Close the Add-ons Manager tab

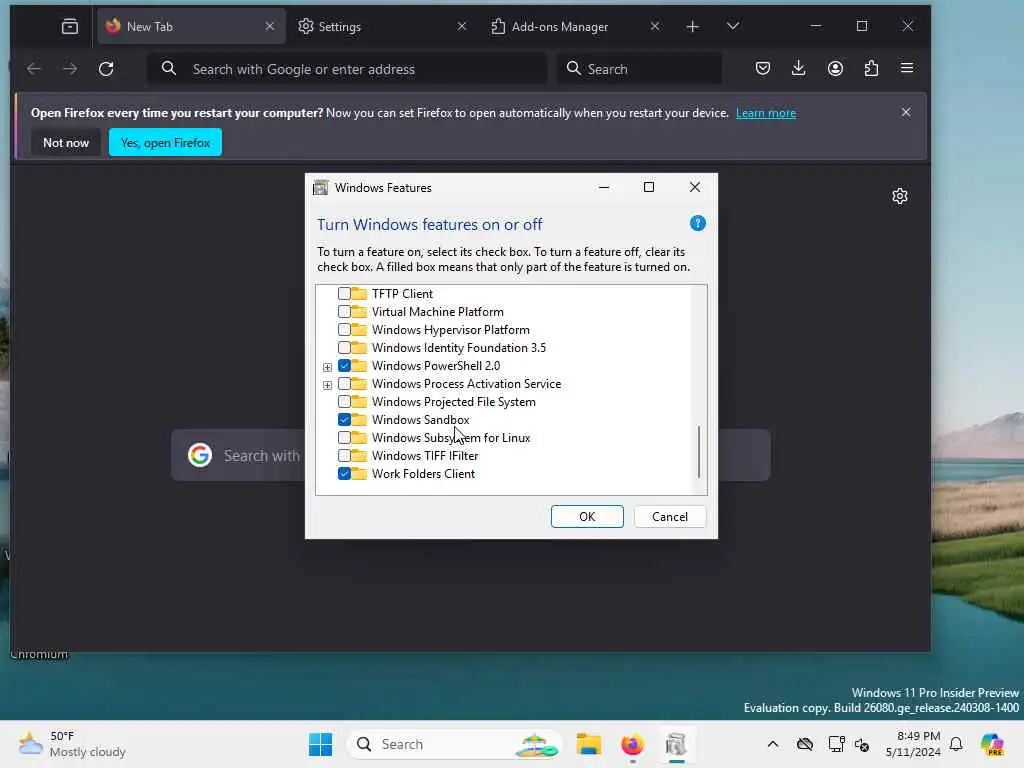[655, 26]
